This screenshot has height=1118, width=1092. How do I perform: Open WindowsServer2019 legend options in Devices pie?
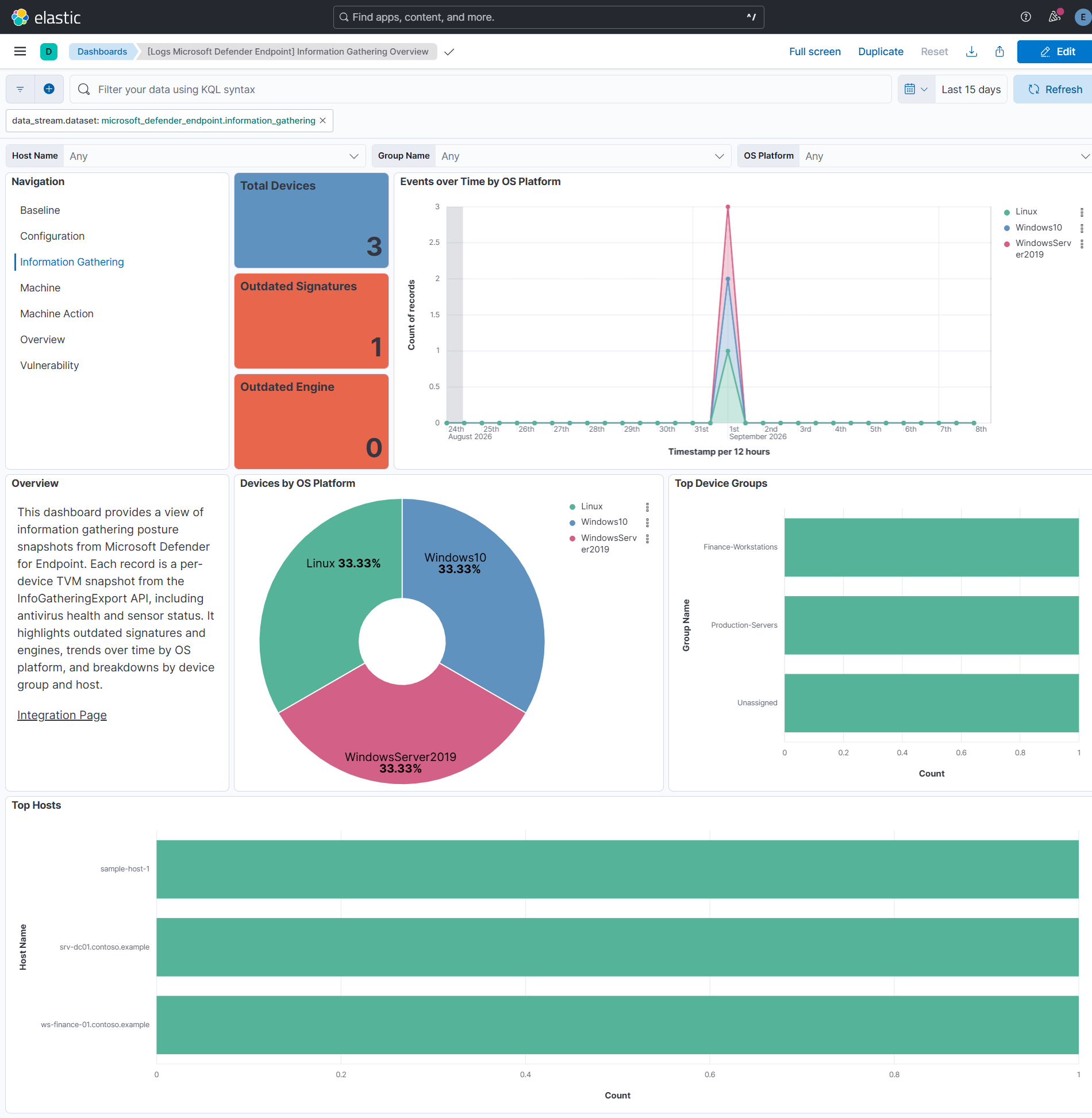647,539
